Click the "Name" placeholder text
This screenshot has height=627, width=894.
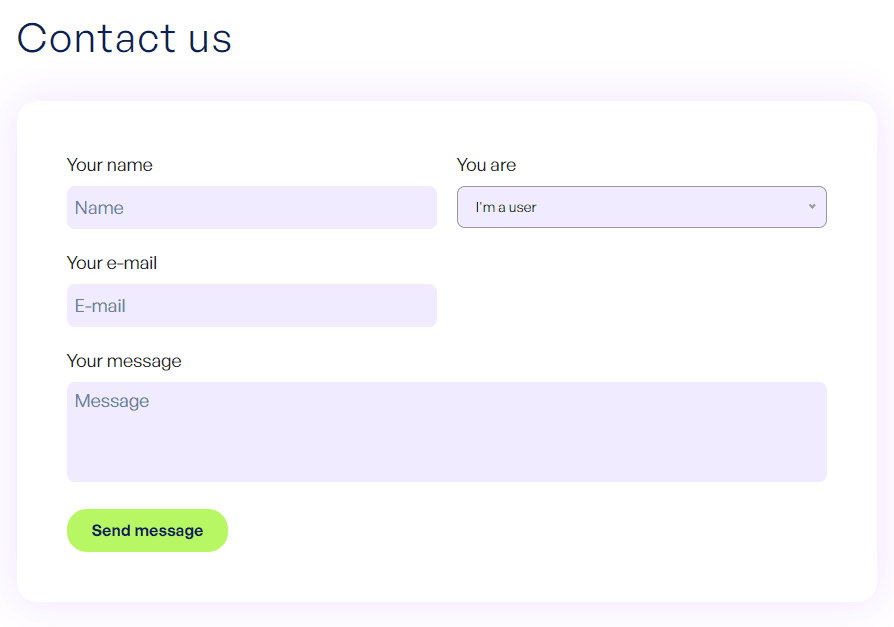(99, 208)
